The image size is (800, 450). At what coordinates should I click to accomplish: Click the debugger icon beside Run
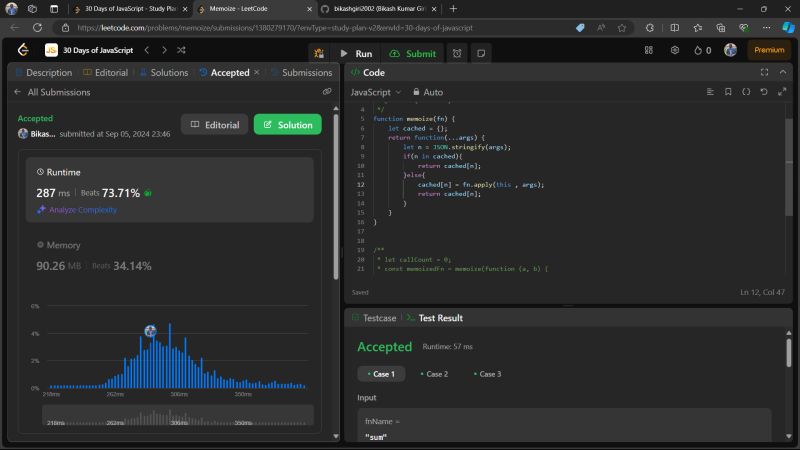(x=319, y=53)
